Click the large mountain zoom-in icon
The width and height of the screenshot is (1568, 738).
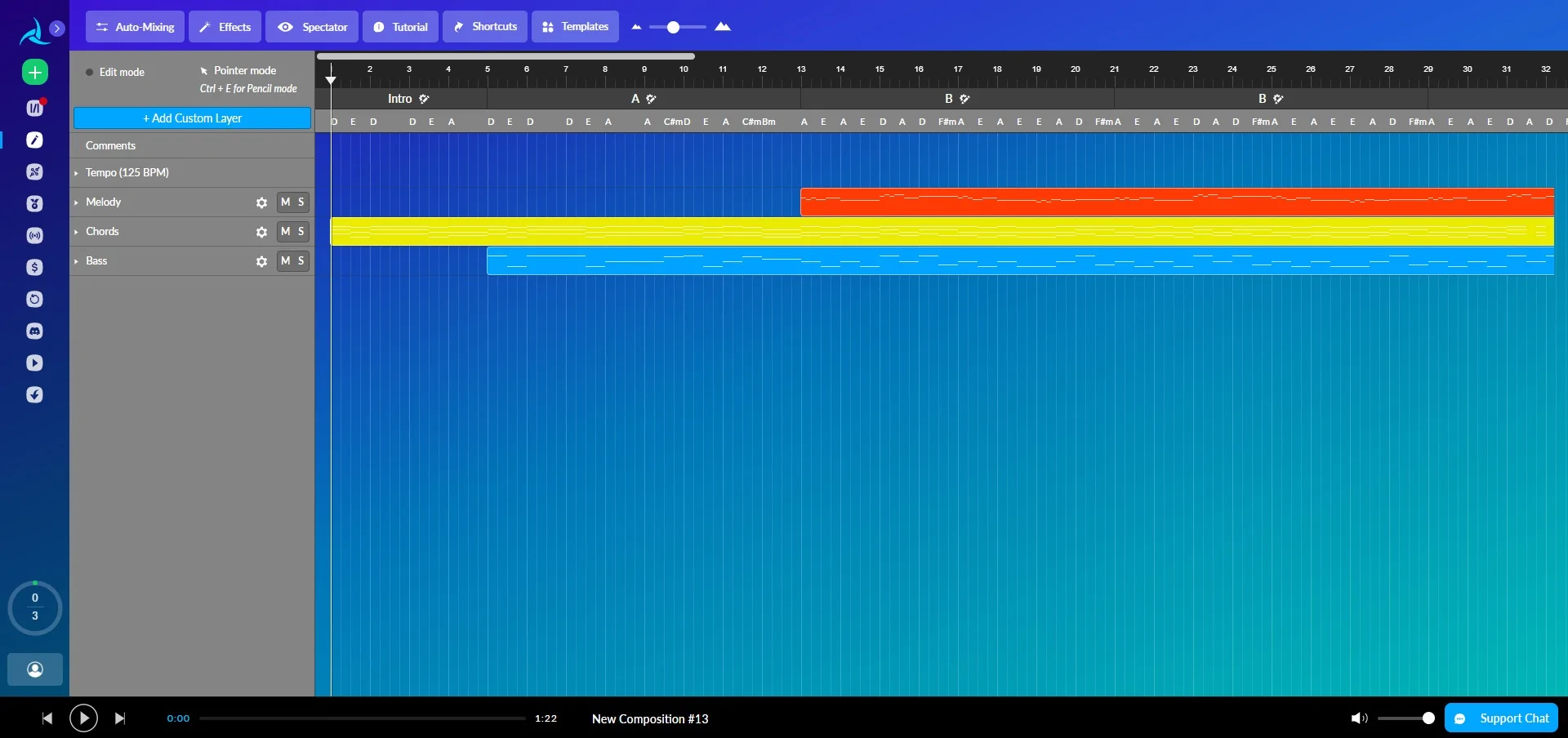(x=723, y=27)
